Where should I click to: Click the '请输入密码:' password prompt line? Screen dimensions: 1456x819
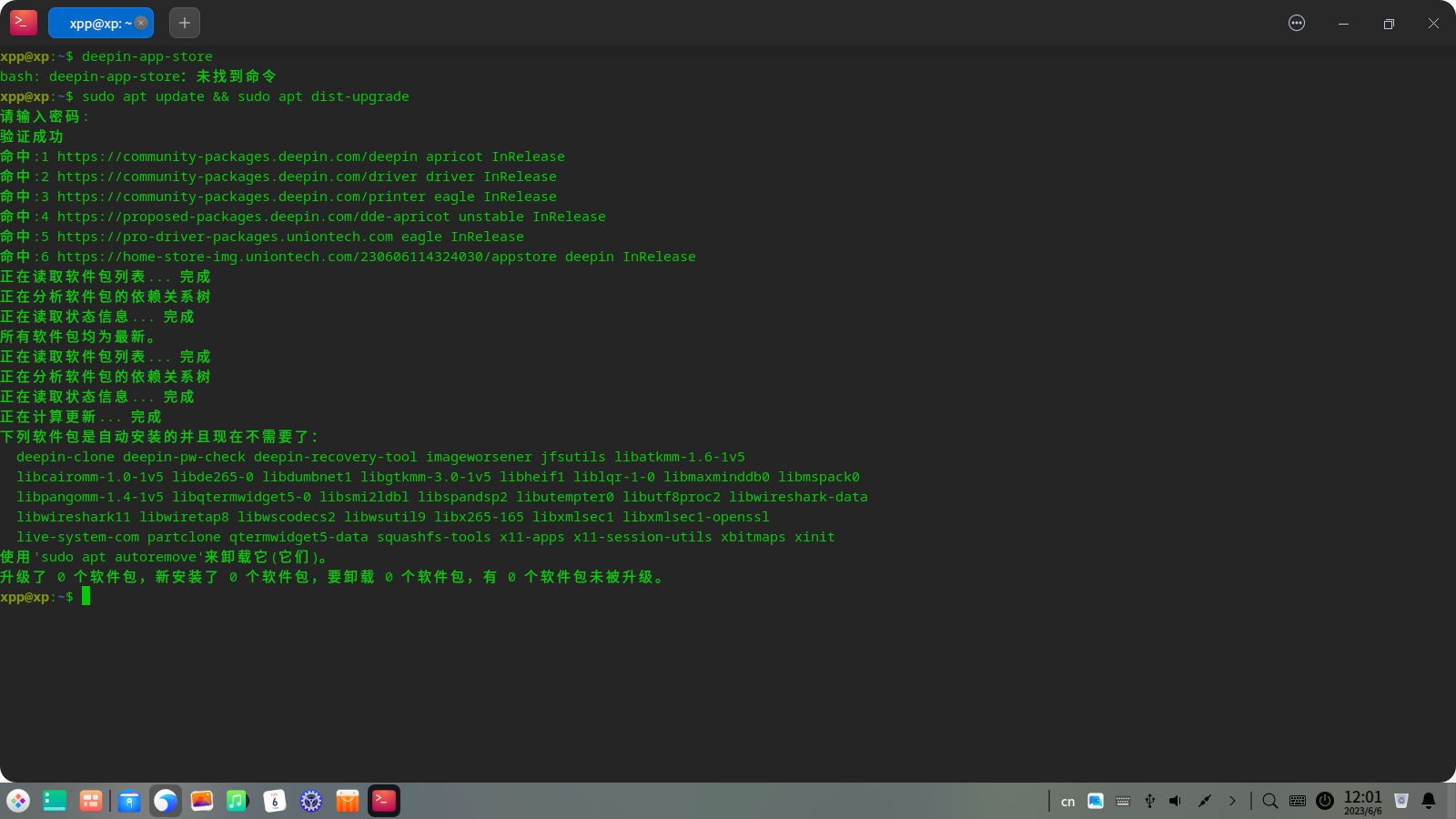point(45,116)
